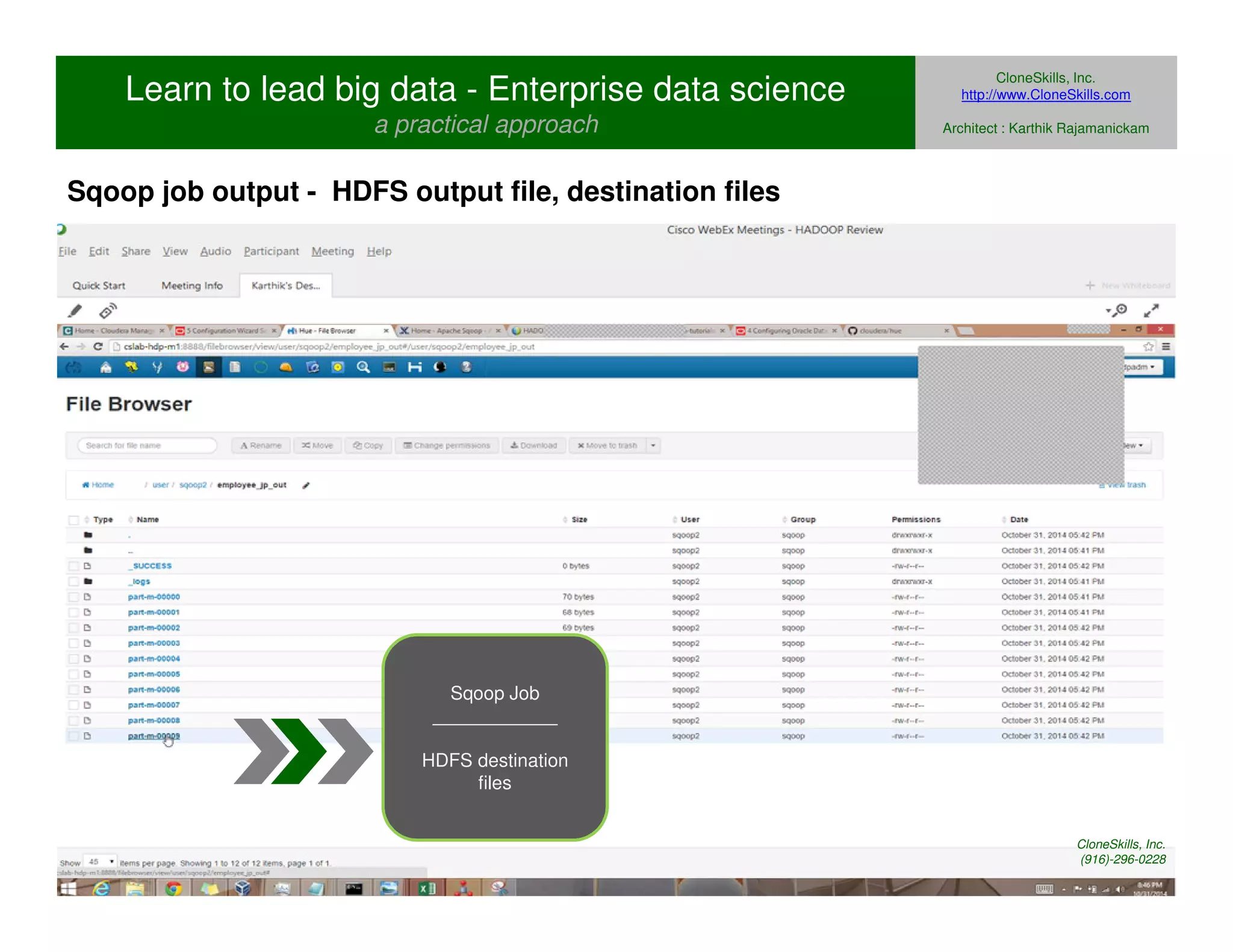
Task: Select checkbox for part-m-00005
Action: click(x=73, y=675)
